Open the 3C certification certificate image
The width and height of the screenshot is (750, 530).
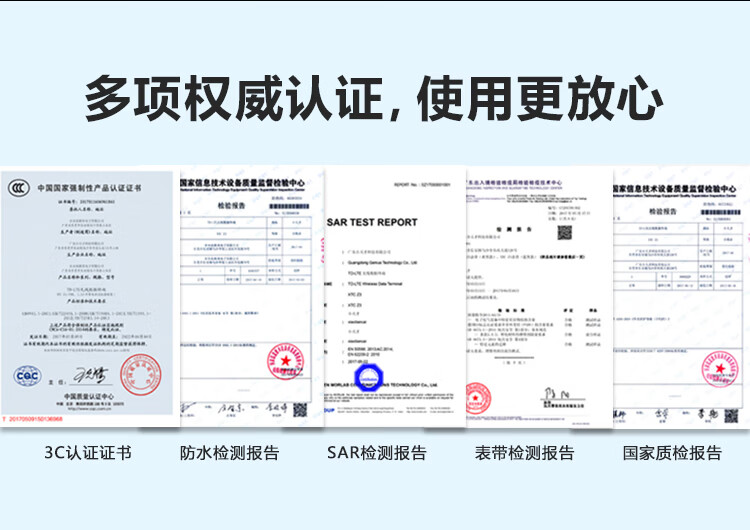point(90,296)
